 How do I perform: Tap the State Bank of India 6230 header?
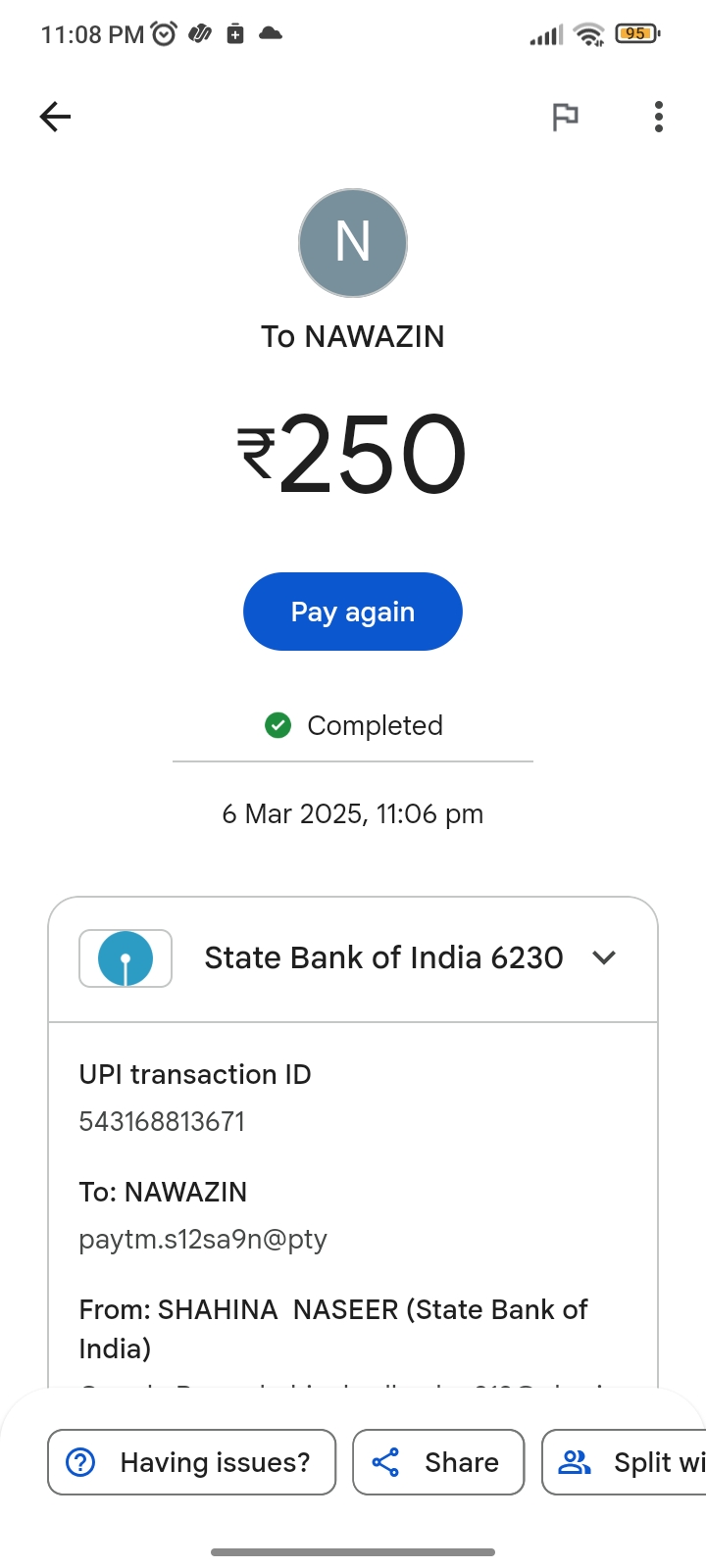click(383, 957)
